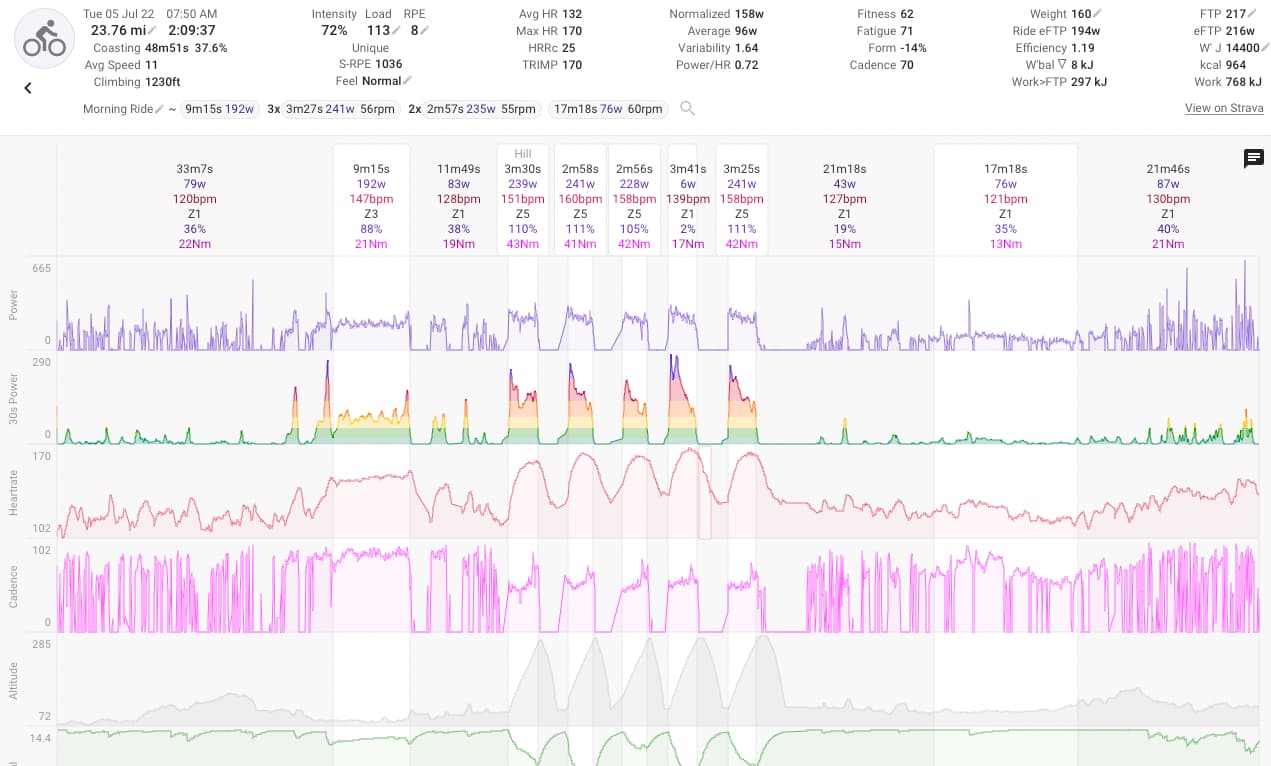Click the cycling activity type icon
Screen dimensions: 1271x766
44,39
